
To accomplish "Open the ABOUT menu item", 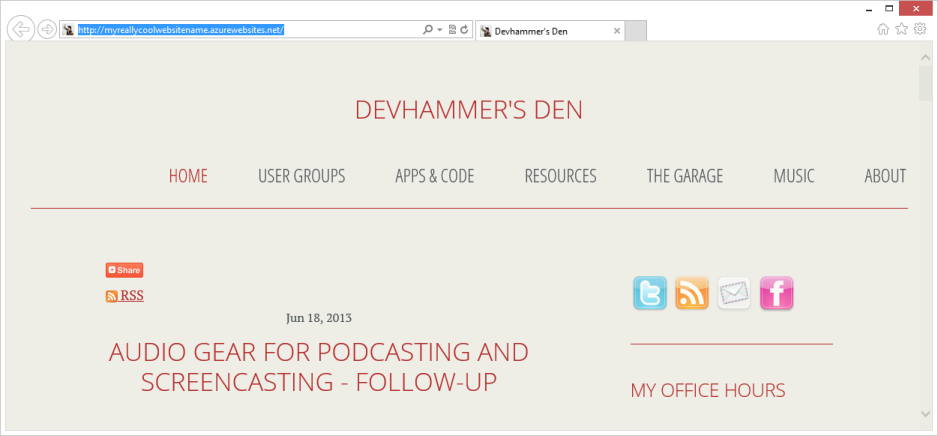I will (x=885, y=176).
